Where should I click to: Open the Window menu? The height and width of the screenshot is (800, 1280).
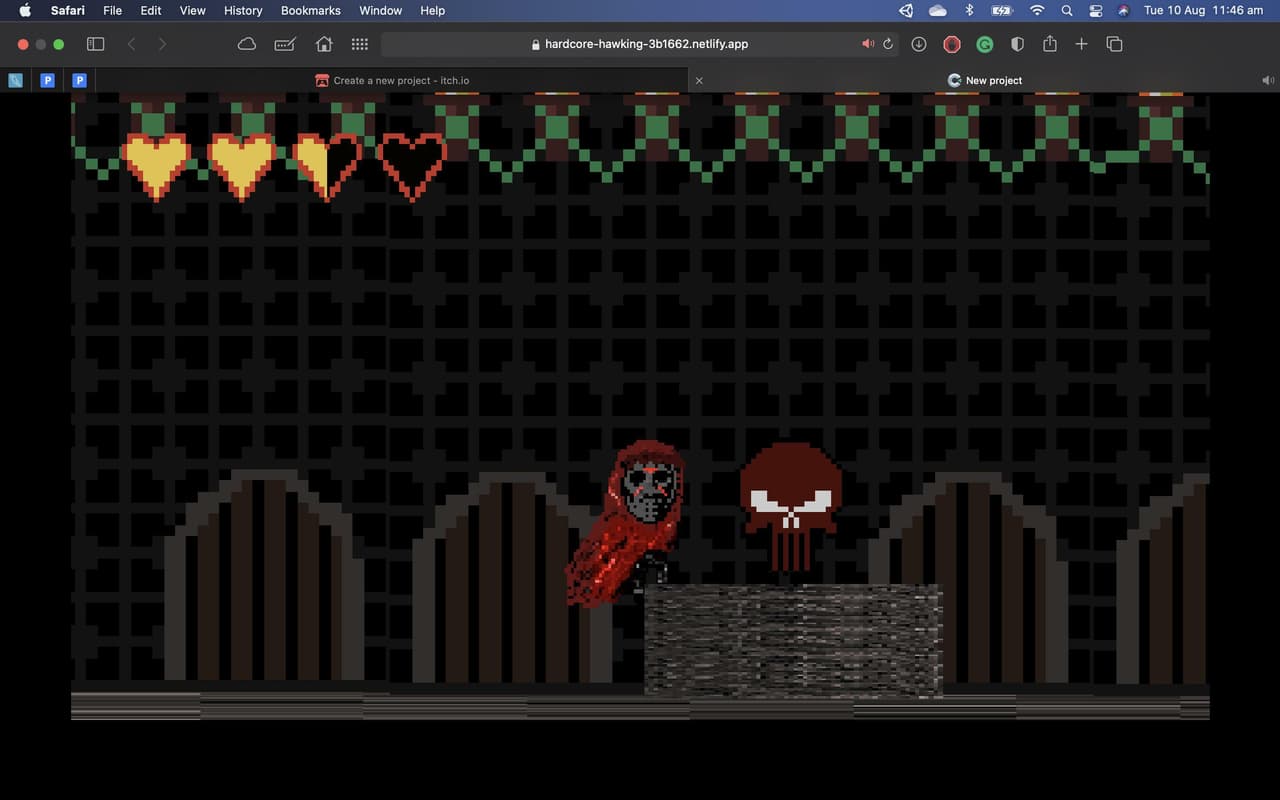(x=380, y=10)
